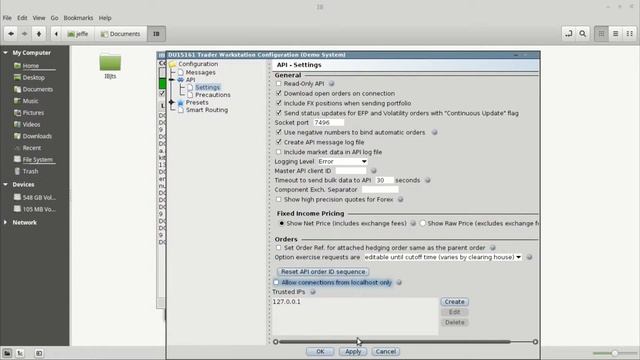
Task: Click show places icon in status bar
Action: 7,353
